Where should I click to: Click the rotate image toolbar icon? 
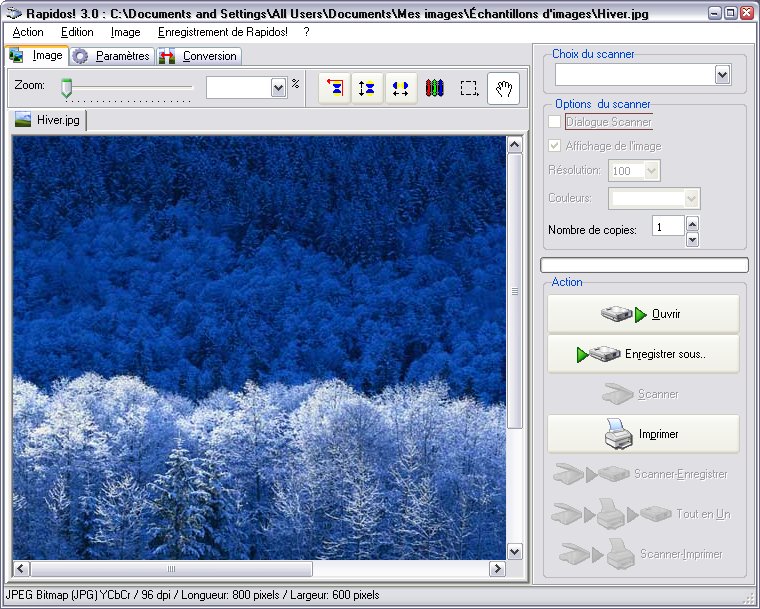click(335, 88)
